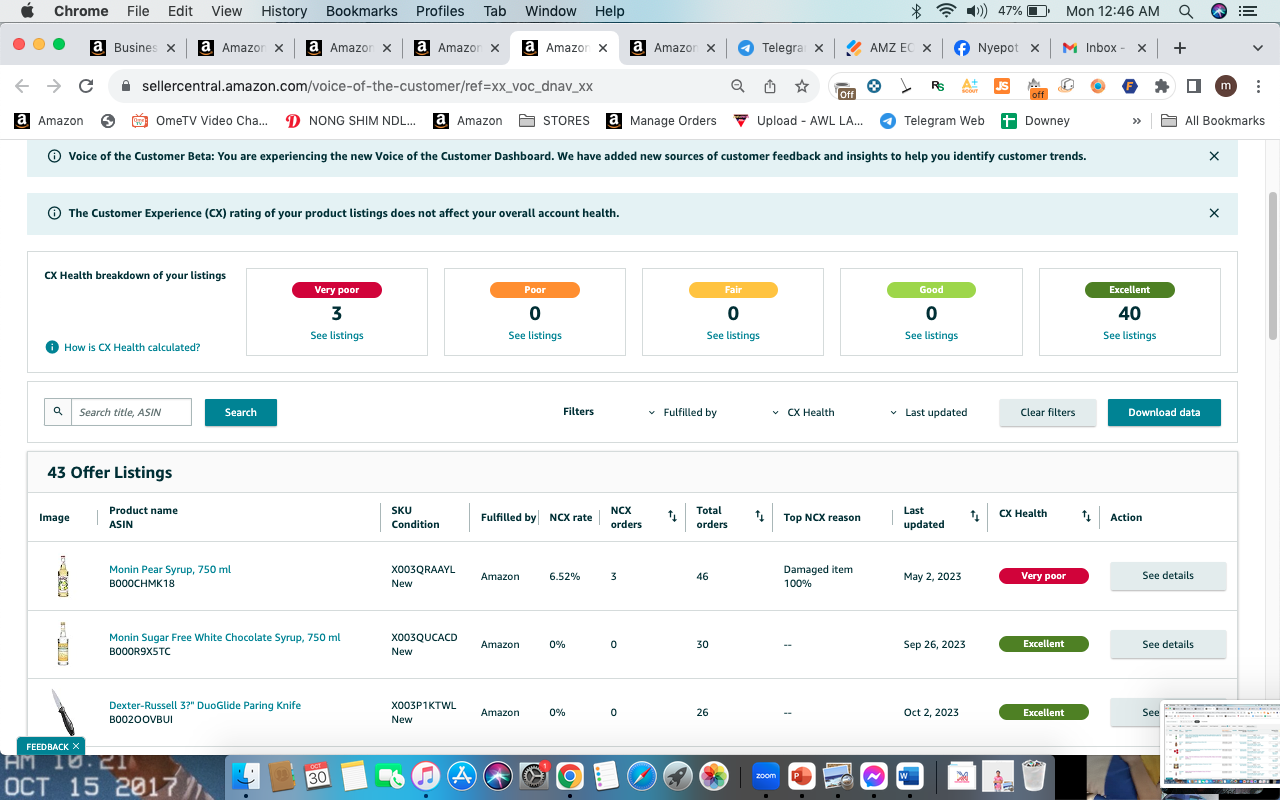1280x800 pixels.
Task: Reload the Seller Central page
Action: click(x=86, y=86)
